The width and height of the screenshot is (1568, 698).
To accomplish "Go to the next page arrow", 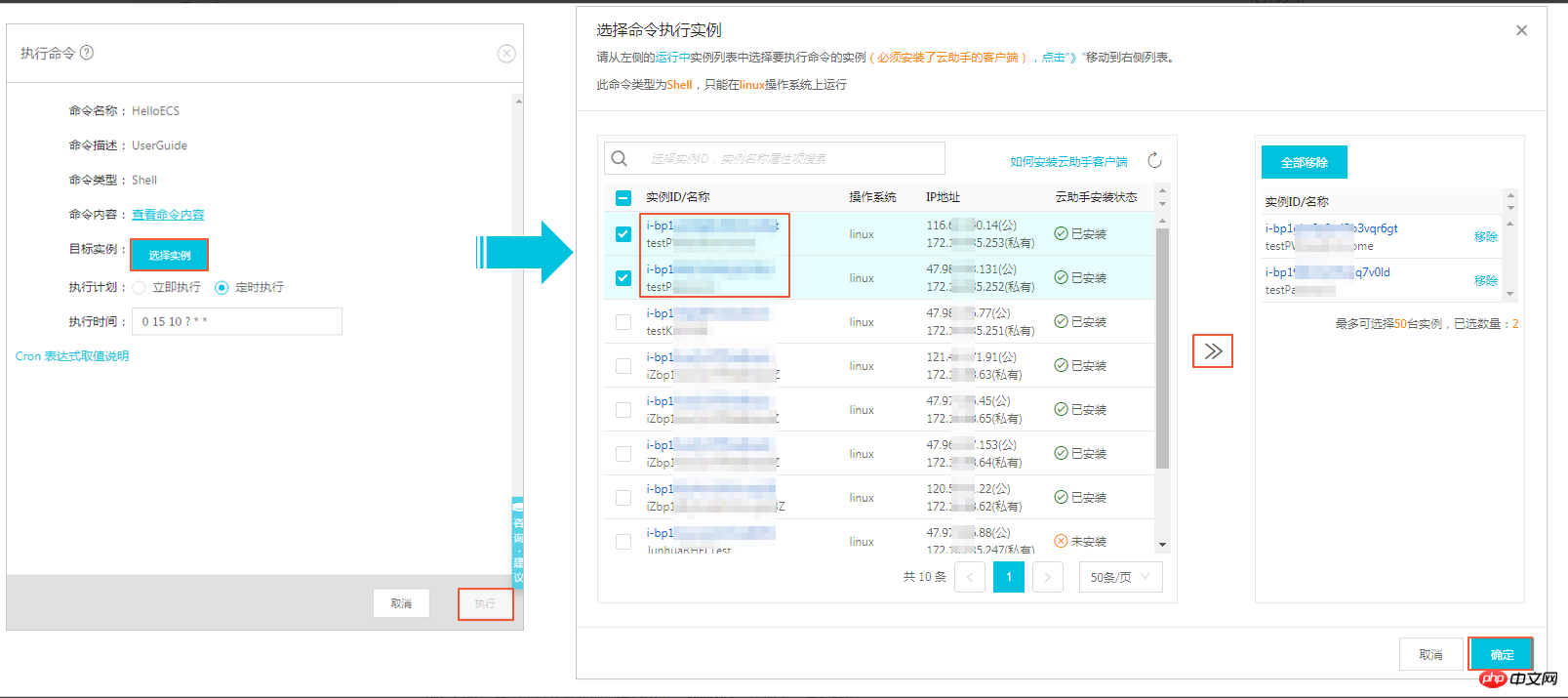I will pyautogui.click(x=1047, y=577).
